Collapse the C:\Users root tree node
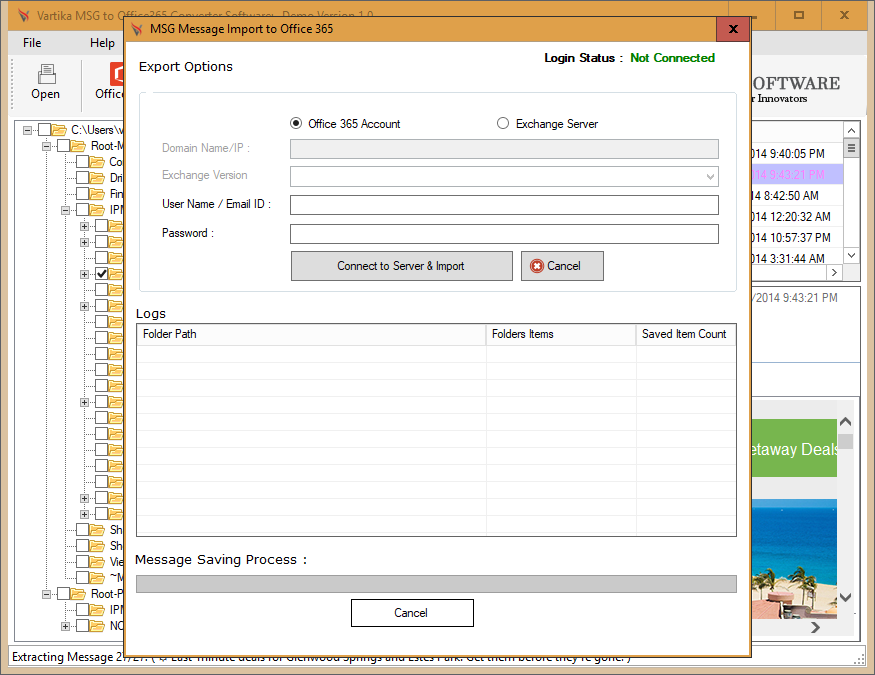875x675 pixels. pos(27,131)
